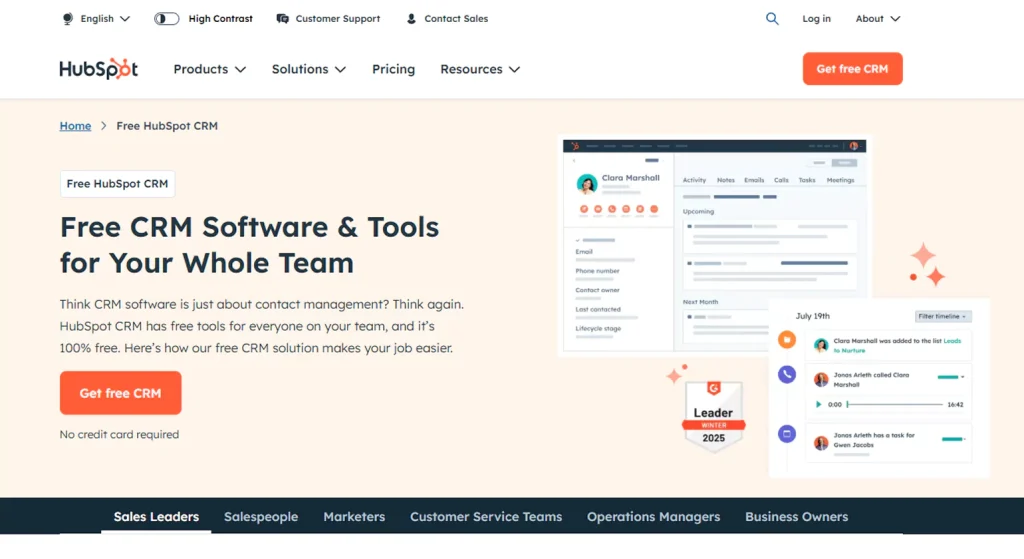Click the Customer Support chat icon
This screenshot has height=559, width=1024.
pos(282,18)
